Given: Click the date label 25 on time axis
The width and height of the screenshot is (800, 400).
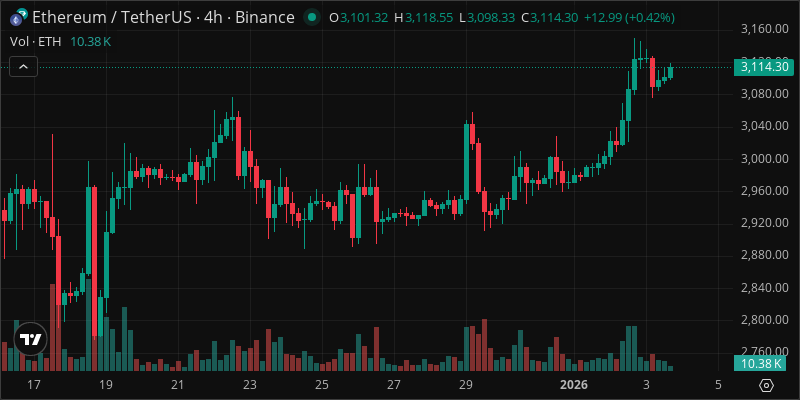Looking at the screenshot, I should tap(321, 385).
